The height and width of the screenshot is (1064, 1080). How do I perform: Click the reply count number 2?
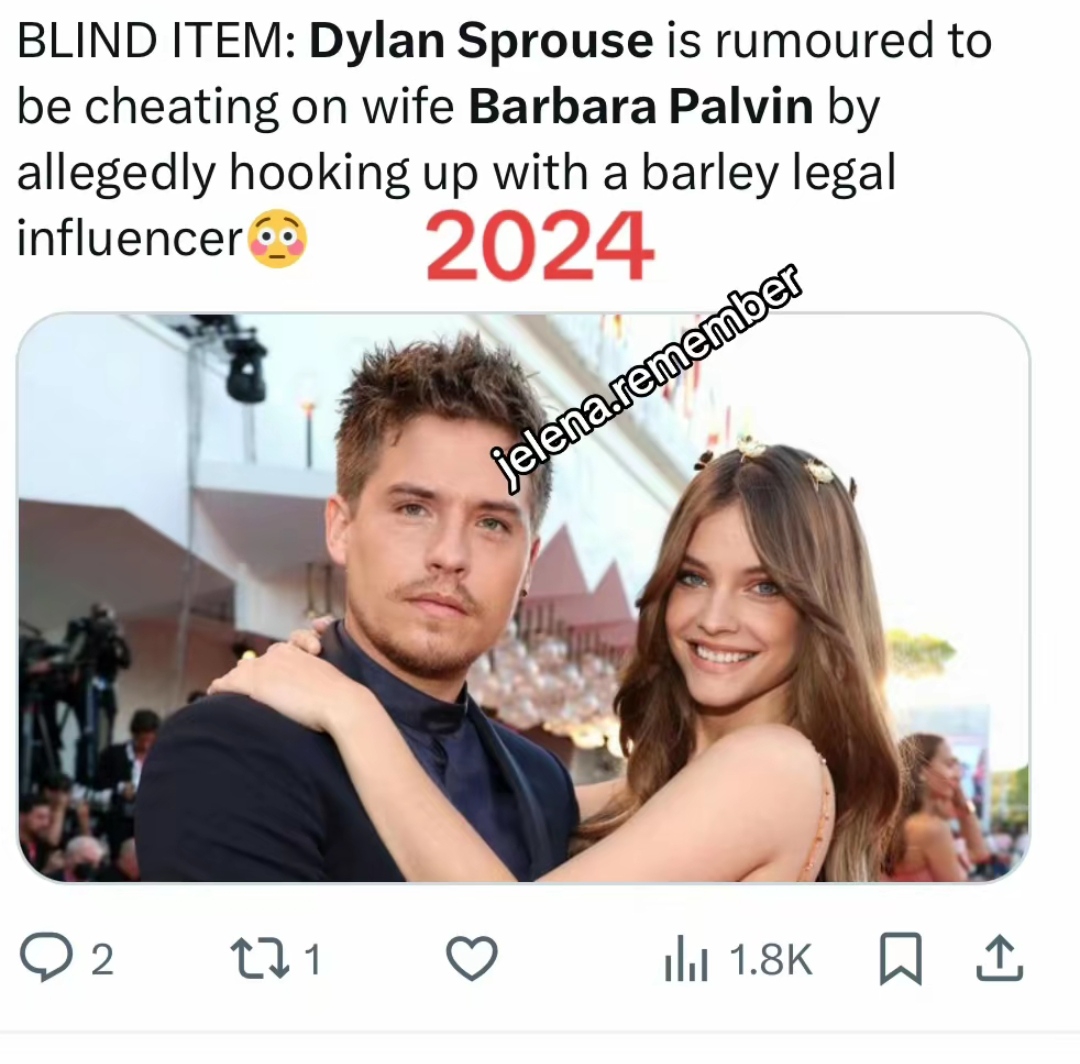point(102,959)
